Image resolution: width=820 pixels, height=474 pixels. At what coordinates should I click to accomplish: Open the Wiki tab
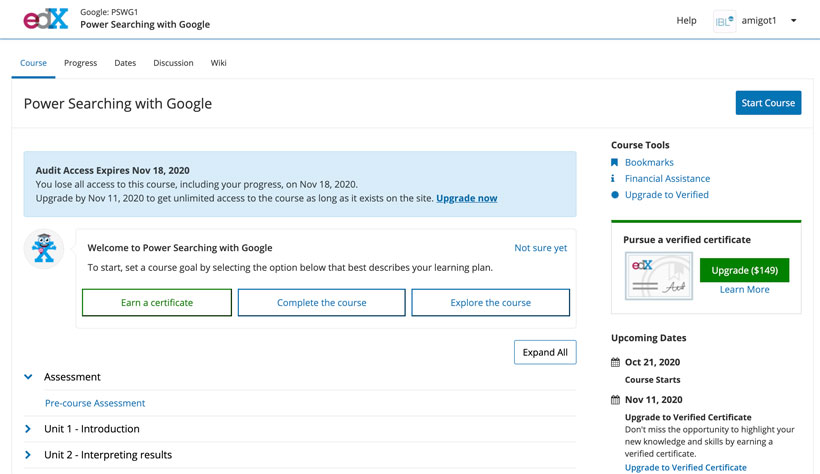tap(219, 63)
